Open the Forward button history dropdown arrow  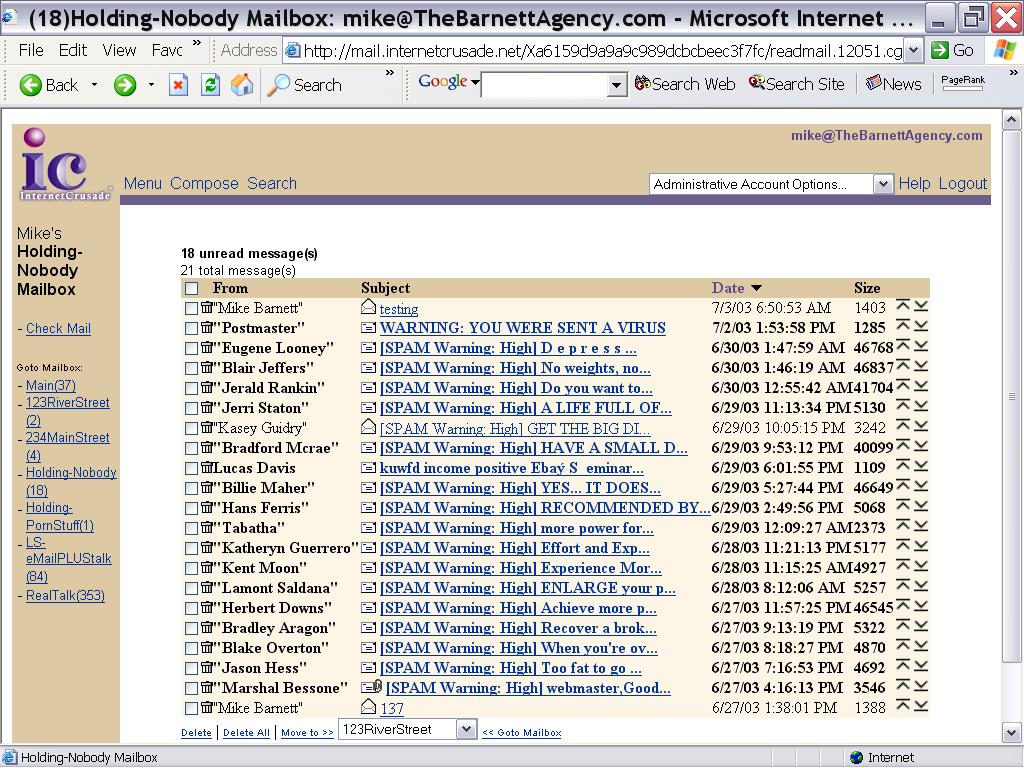152,85
